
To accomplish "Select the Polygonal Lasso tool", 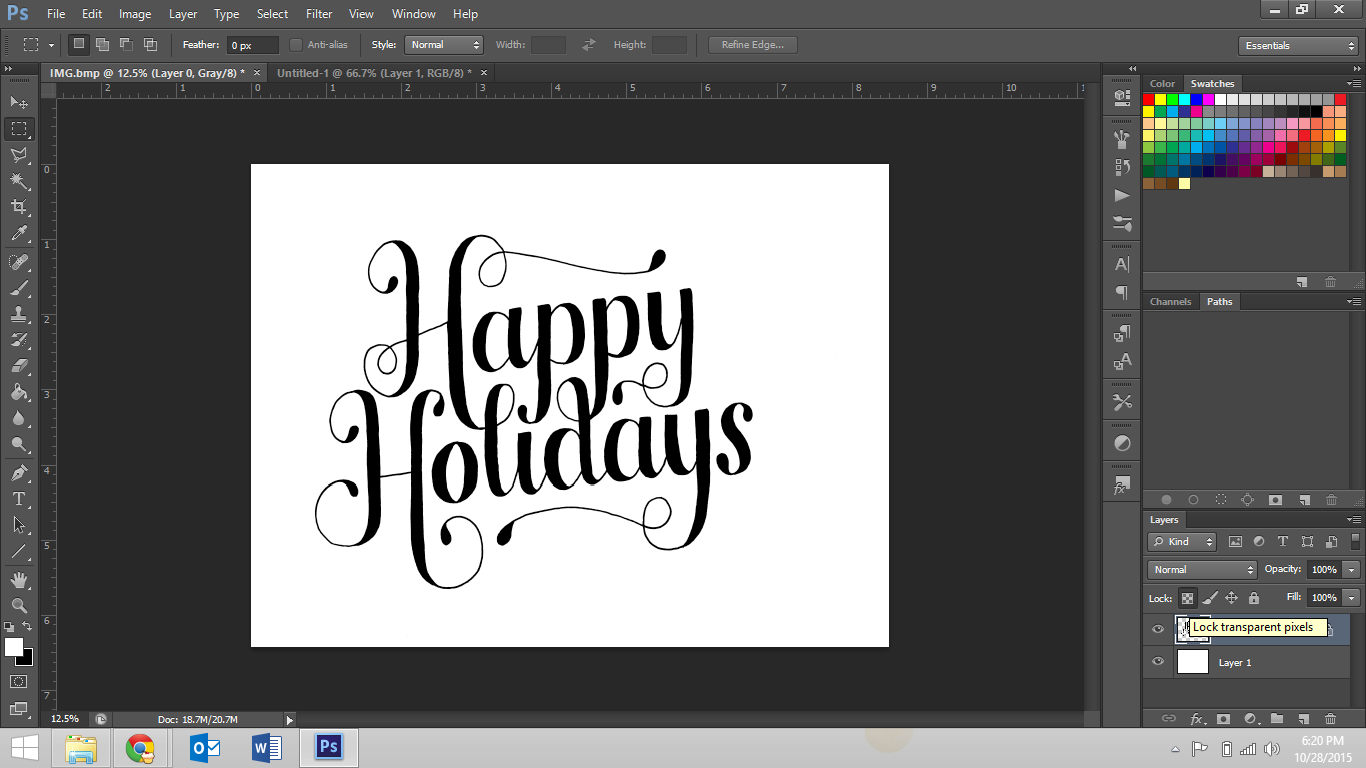I will (x=19, y=154).
